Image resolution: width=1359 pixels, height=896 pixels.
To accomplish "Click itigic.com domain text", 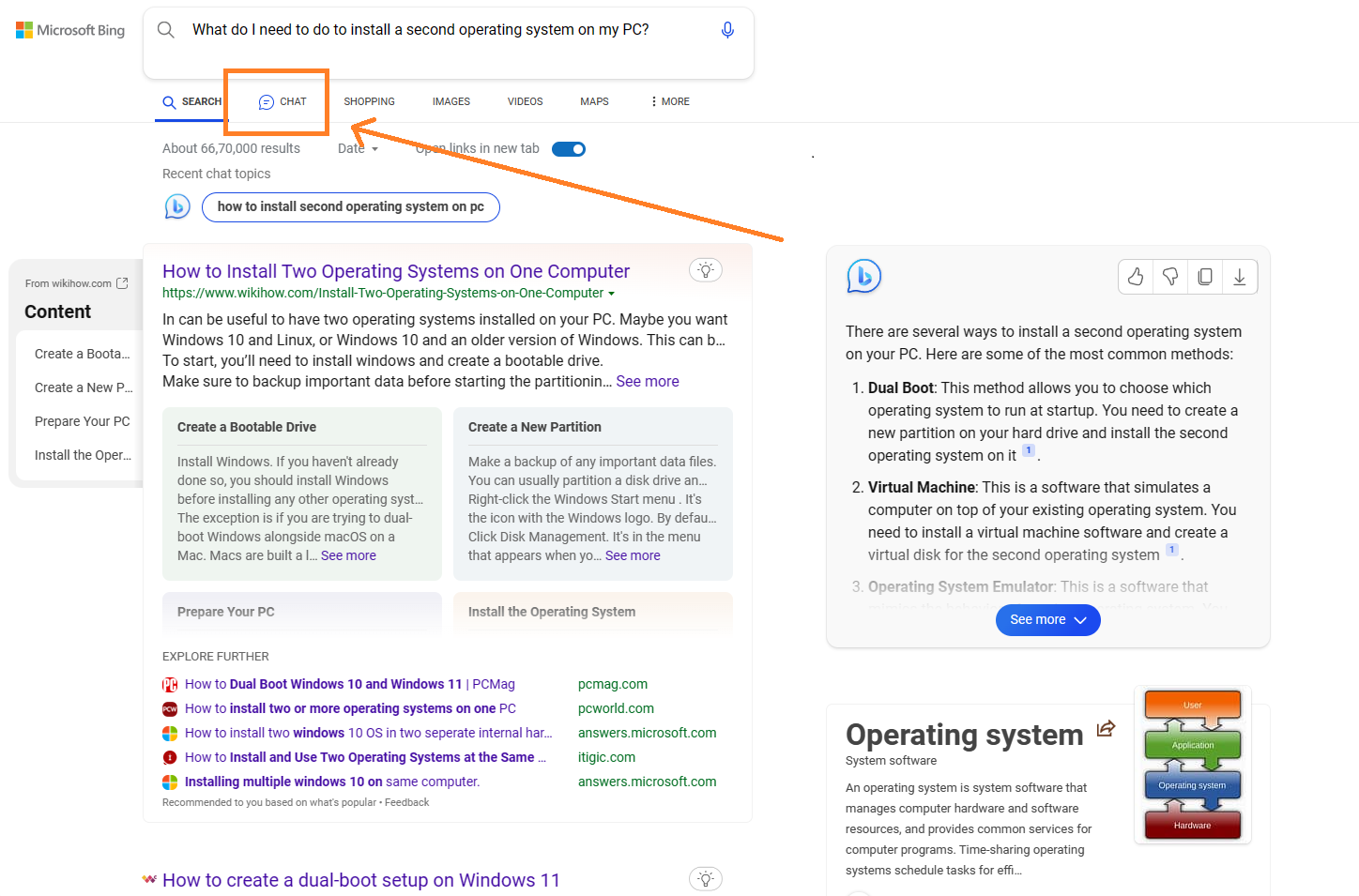I will [606, 757].
